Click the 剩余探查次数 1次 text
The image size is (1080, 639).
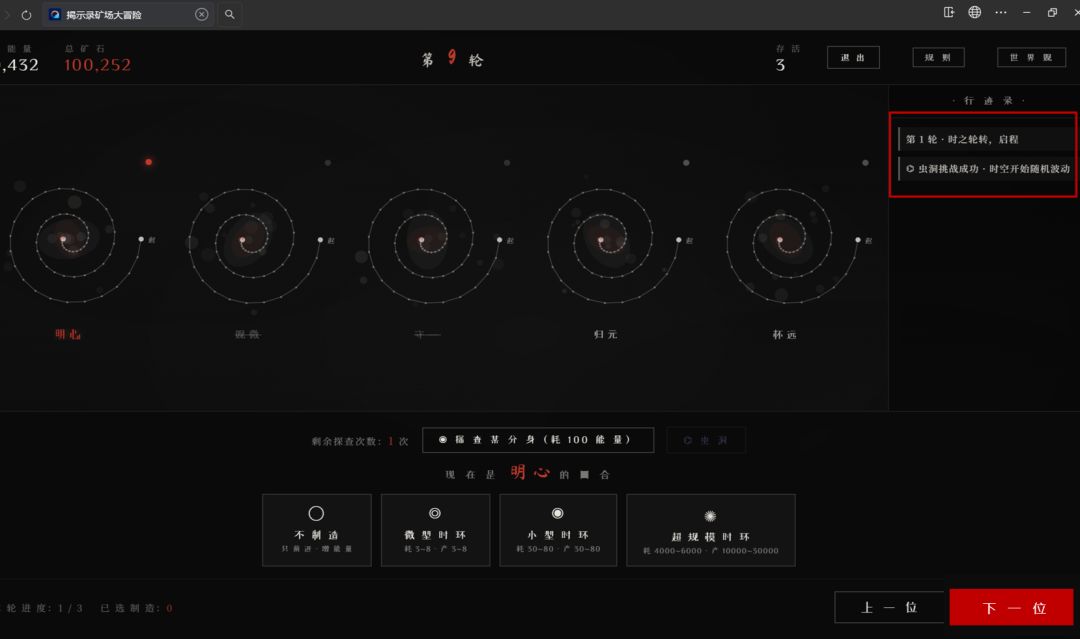pyautogui.click(x=360, y=441)
